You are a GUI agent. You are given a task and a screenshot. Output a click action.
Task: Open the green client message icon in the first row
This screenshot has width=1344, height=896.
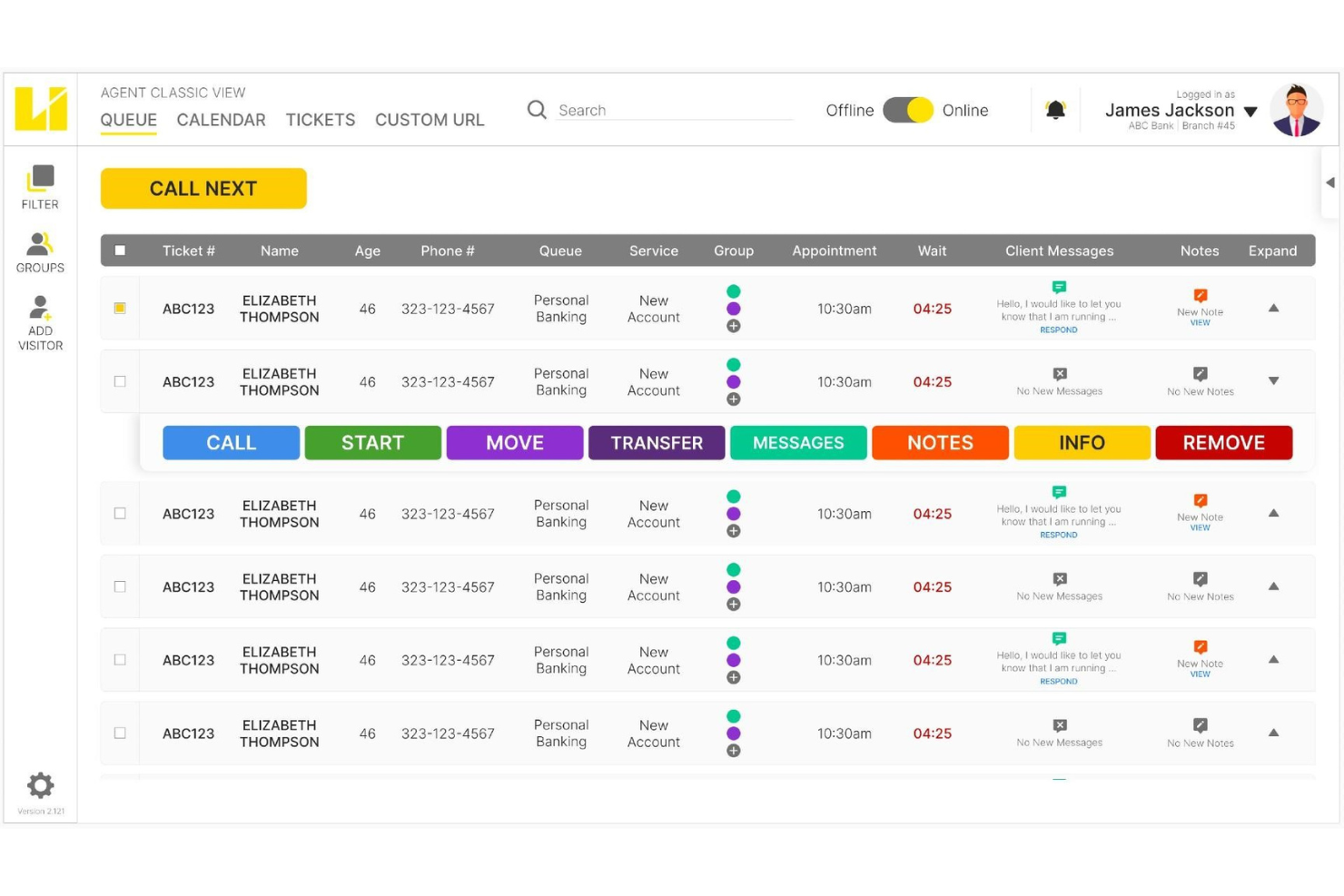coord(1059,285)
